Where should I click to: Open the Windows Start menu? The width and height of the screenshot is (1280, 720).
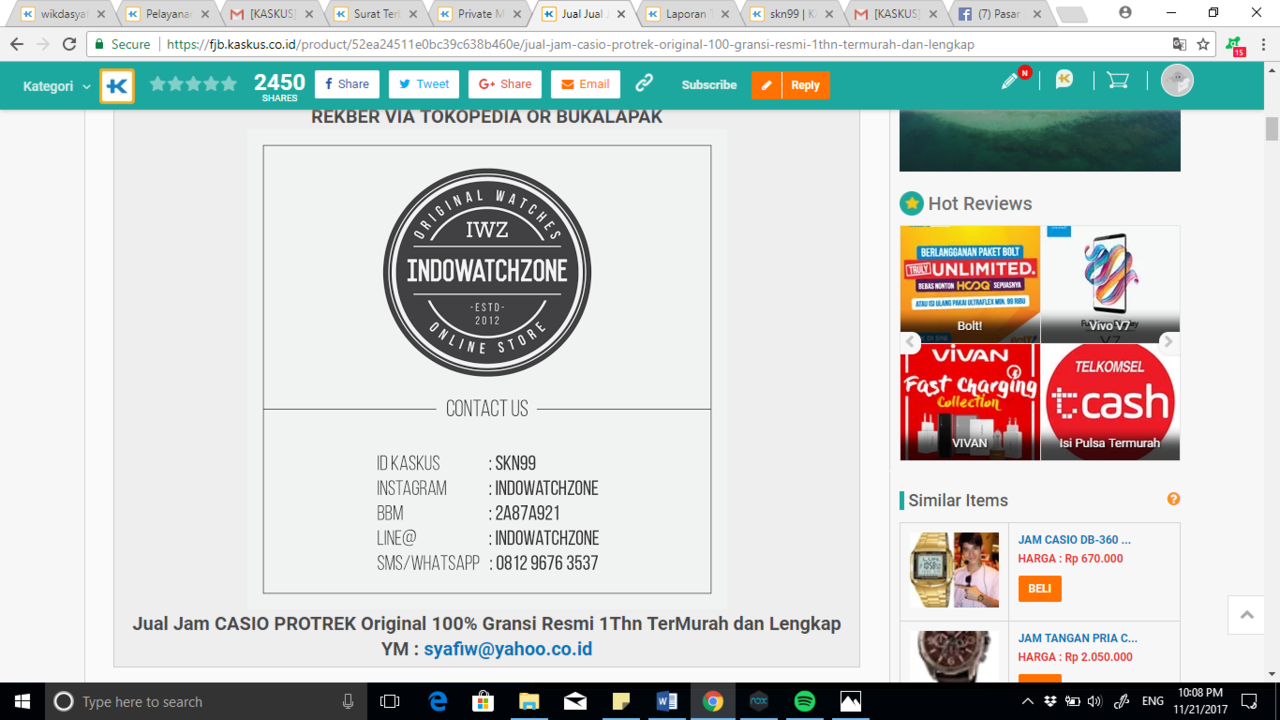(22, 701)
